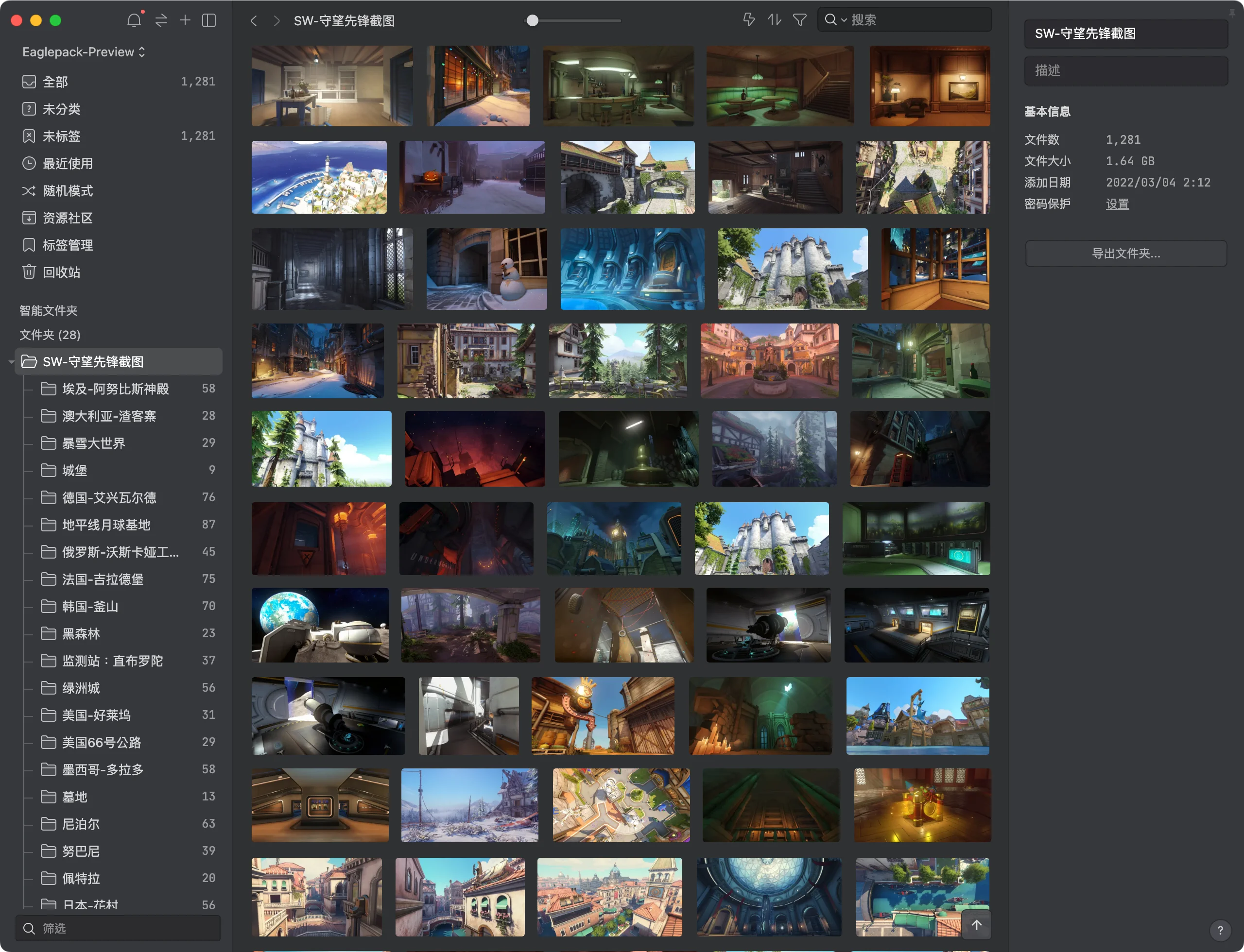
Task: Select 全部 in the sidebar
Action: (119, 82)
